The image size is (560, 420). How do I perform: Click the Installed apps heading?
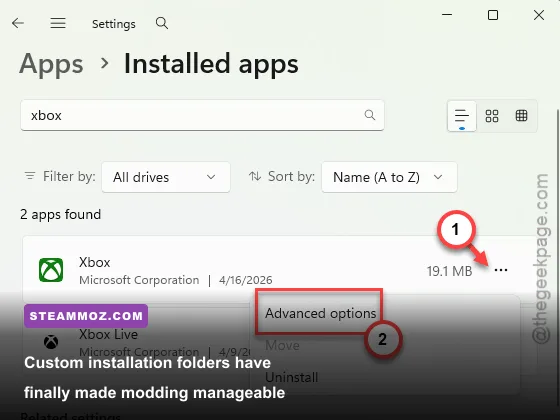[211, 64]
